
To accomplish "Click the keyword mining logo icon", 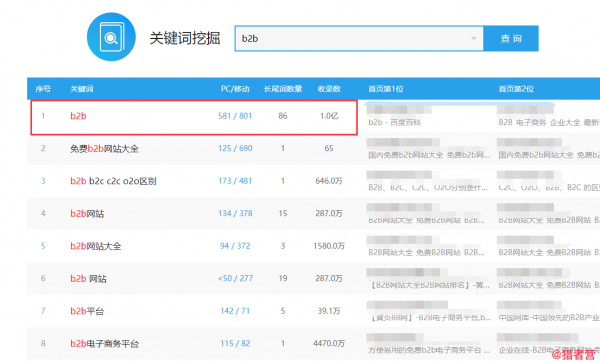I will coord(111,37).
